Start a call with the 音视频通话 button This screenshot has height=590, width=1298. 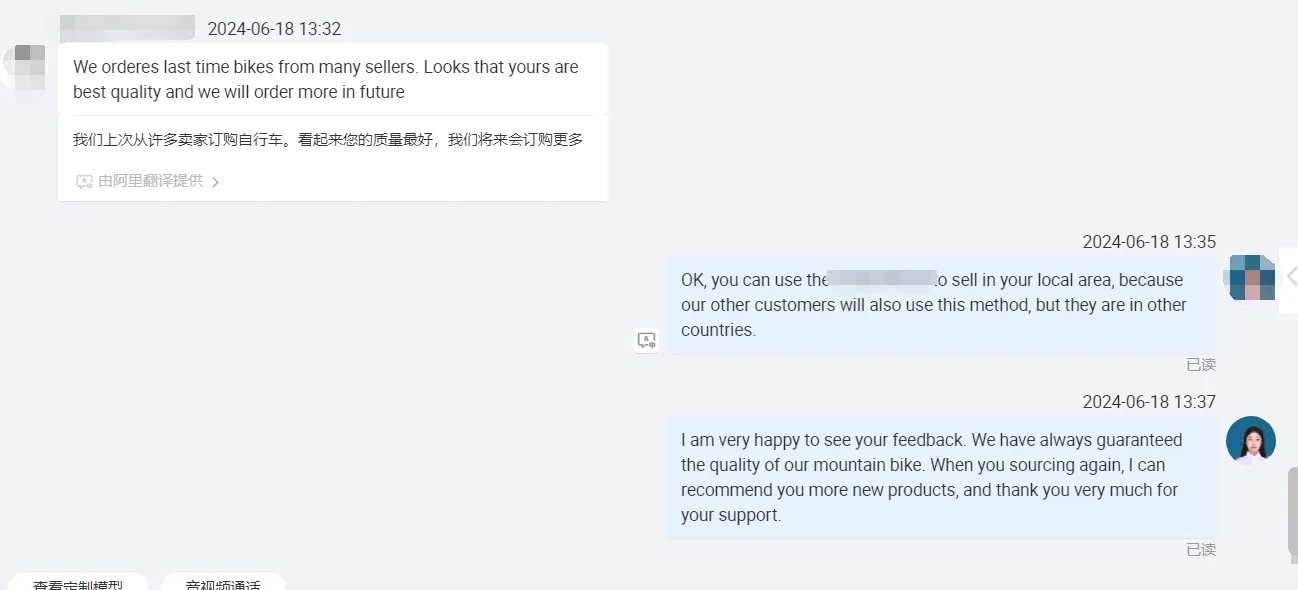pyautogui.click(x=223, y=583)
